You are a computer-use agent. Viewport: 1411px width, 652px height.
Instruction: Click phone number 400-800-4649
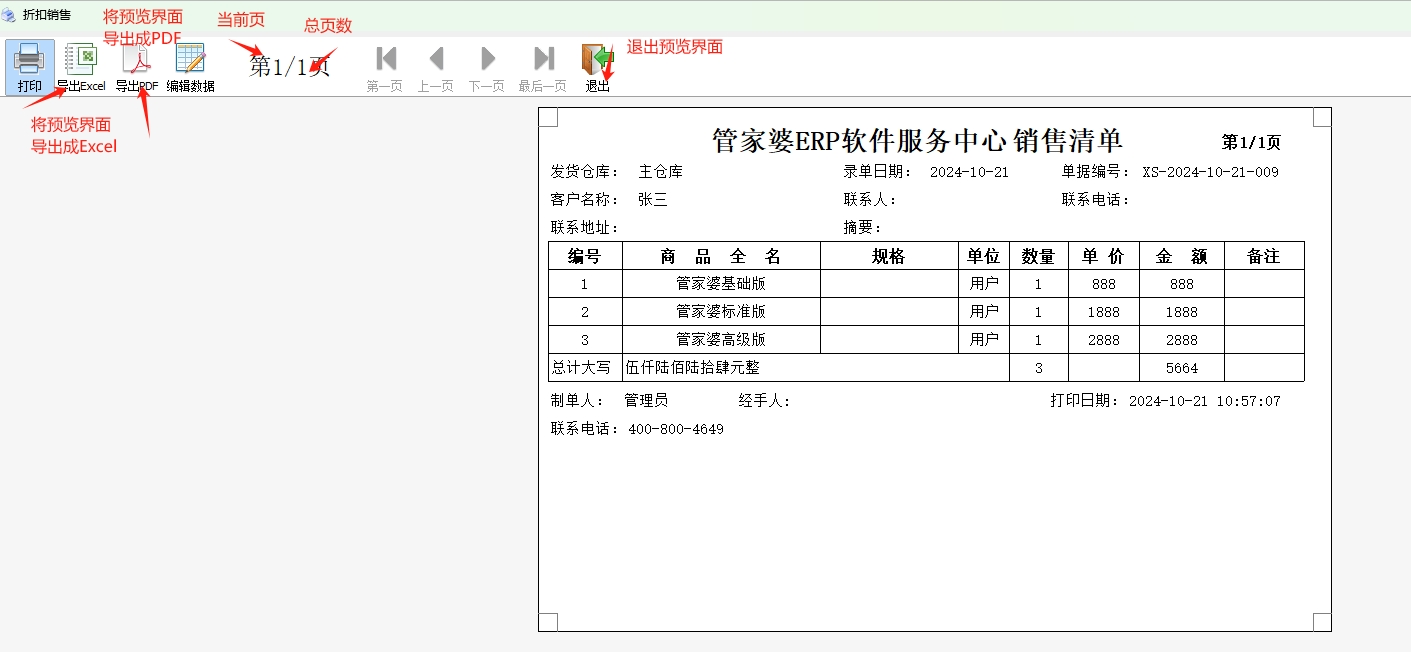pos(676,429)
